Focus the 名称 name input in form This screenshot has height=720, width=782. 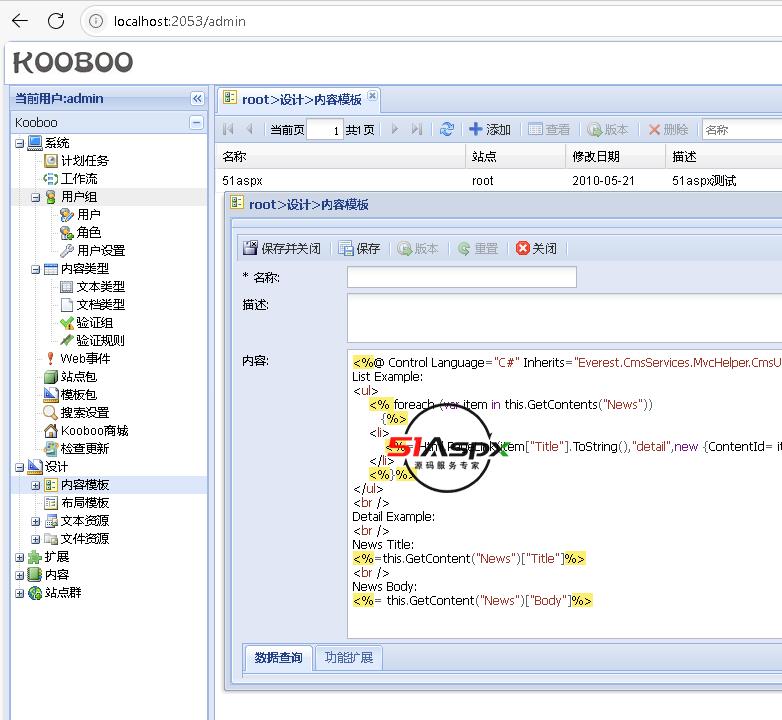tap(462, 277)
